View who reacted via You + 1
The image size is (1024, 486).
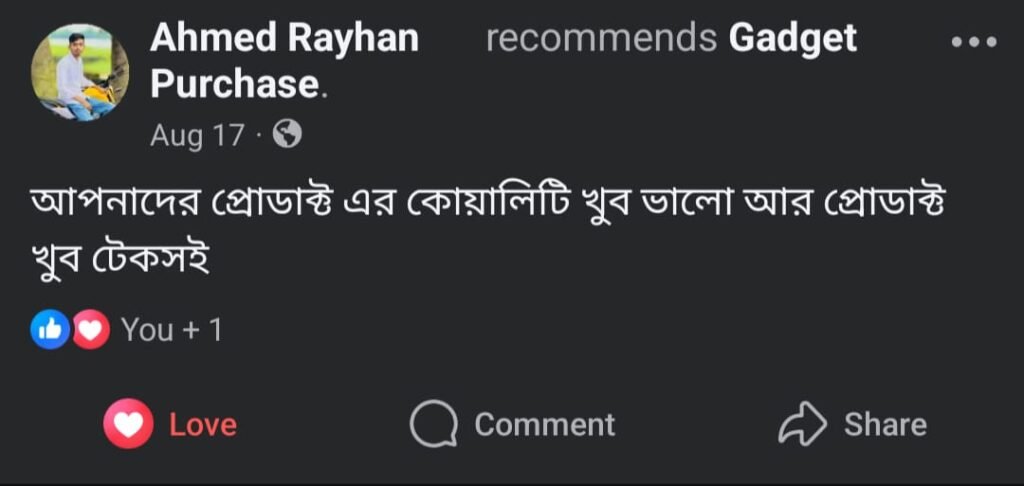pos(171,330)
